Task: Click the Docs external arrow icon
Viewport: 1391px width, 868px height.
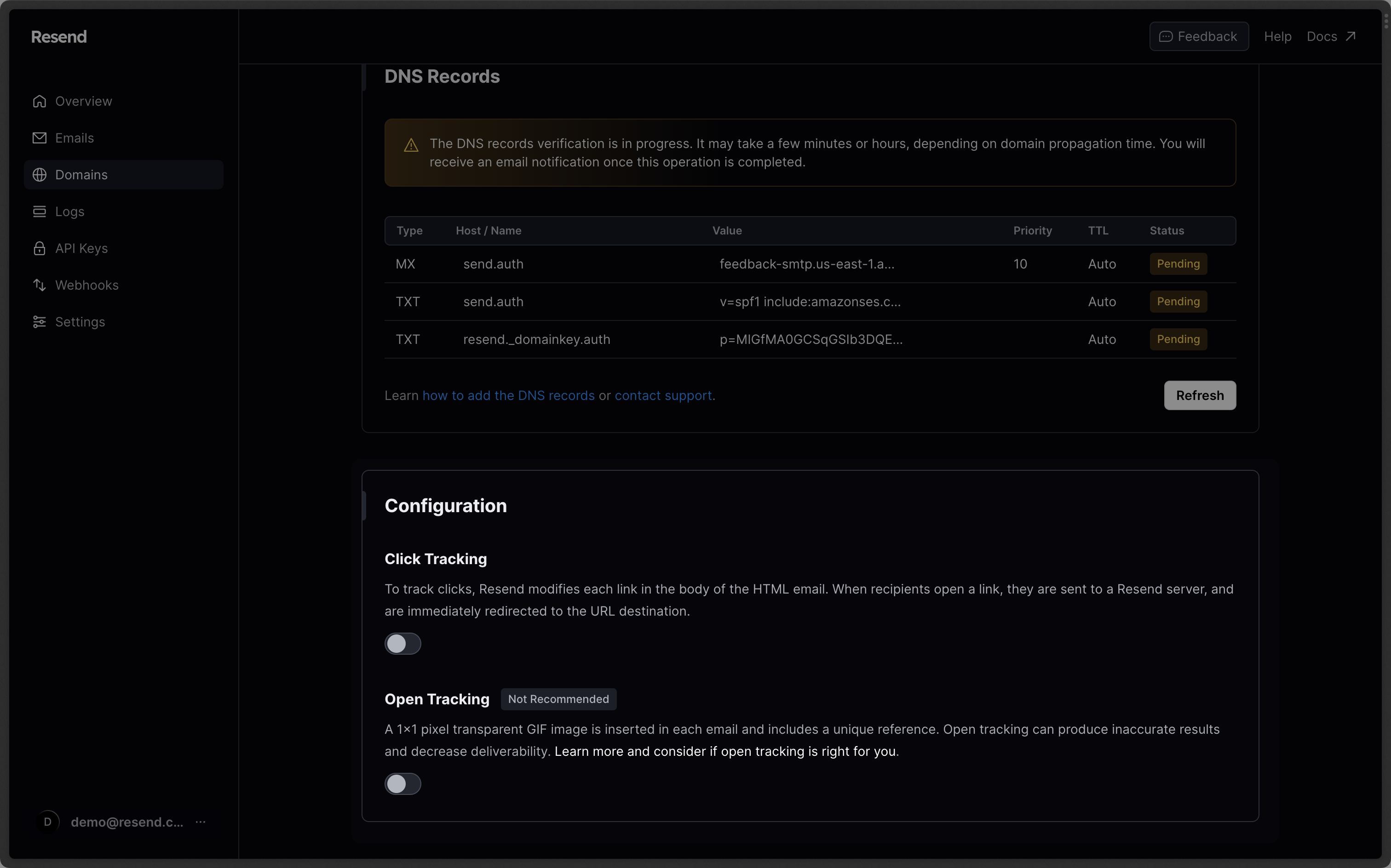Action: (1350, 37)
